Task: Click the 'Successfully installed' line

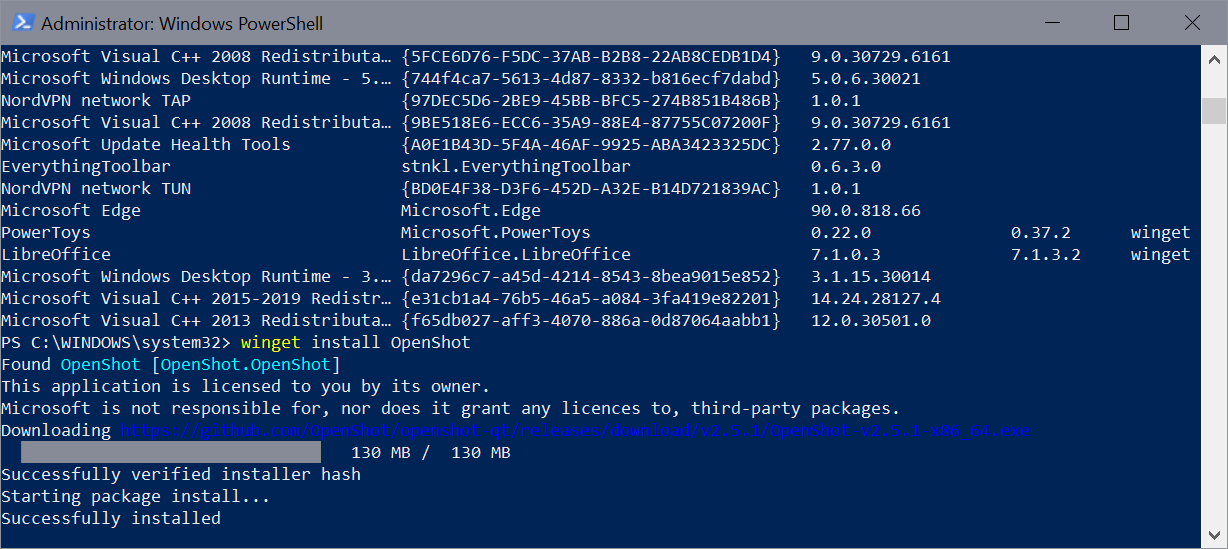Action: point(111,519)
